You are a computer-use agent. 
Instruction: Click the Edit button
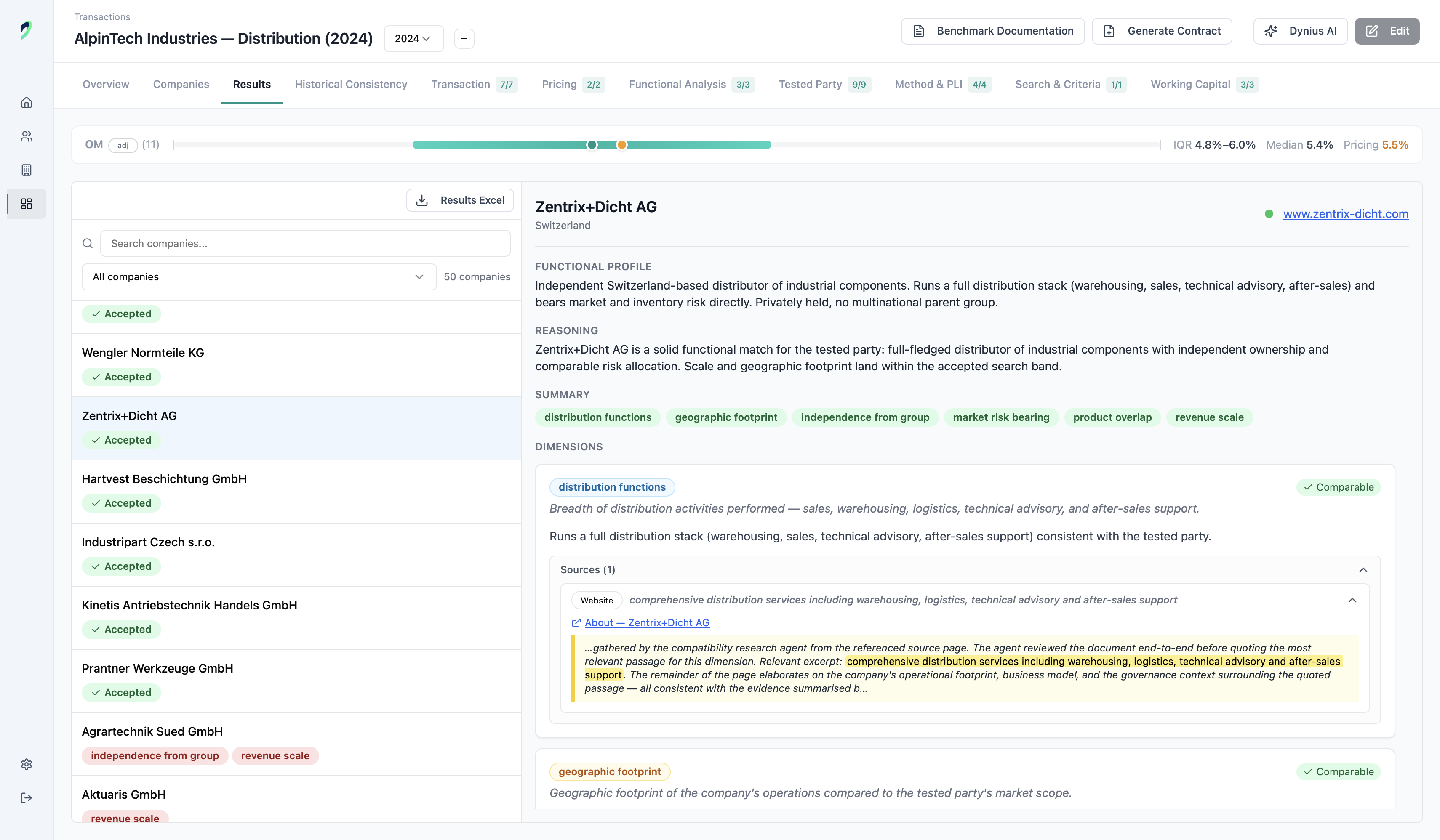(x=1387, y=31)
